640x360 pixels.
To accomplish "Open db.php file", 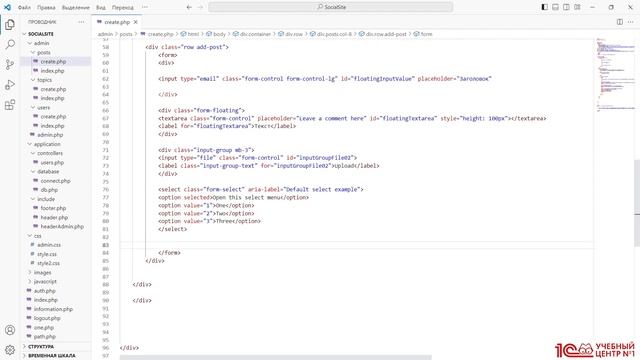I will click(49, 190).
